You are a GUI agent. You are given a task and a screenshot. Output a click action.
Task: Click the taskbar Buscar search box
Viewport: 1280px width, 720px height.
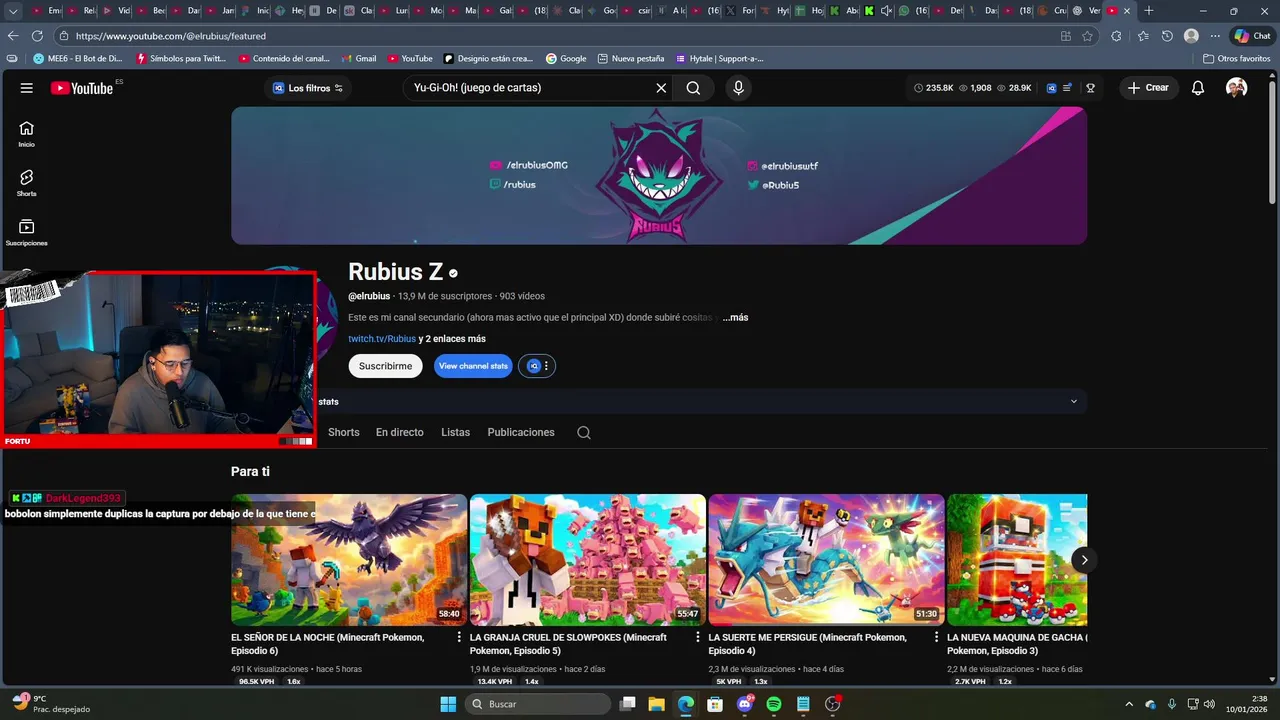(x=538, y=704)
